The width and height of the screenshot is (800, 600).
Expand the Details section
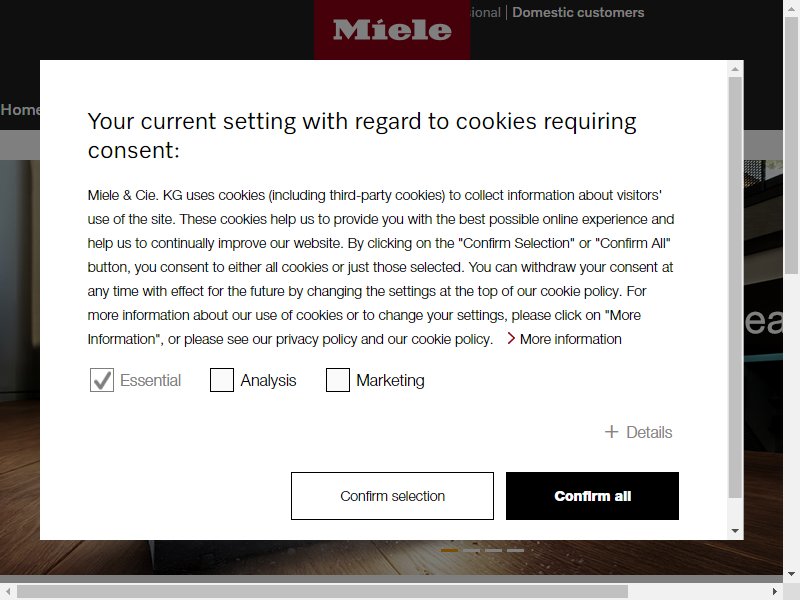pos(639,432)
